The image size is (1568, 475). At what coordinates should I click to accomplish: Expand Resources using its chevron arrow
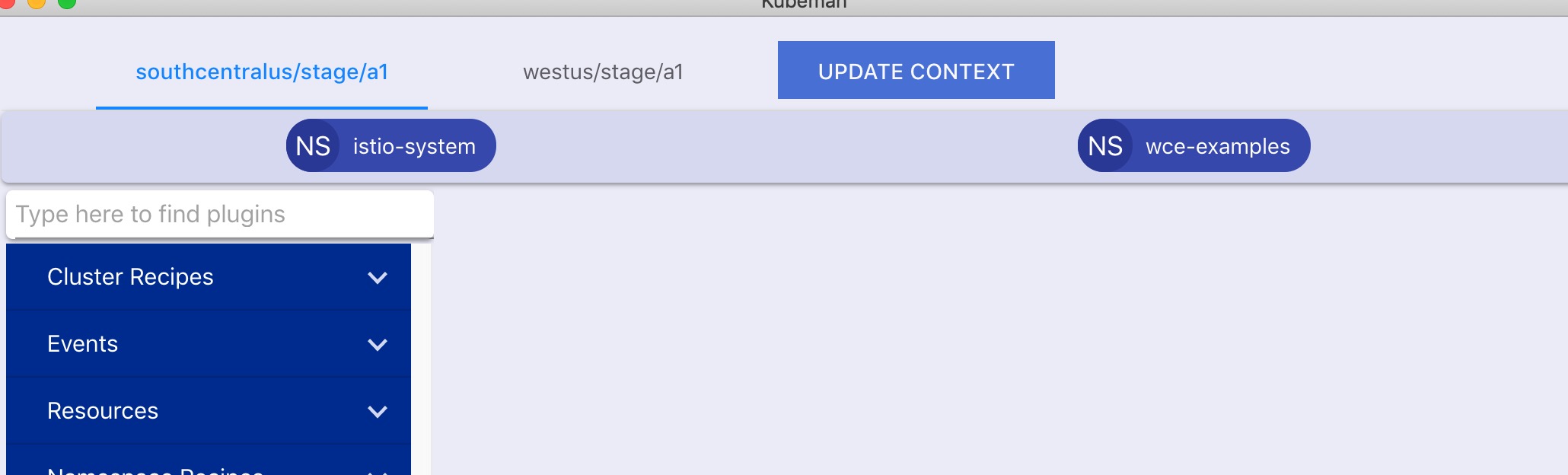click(378, 412)
